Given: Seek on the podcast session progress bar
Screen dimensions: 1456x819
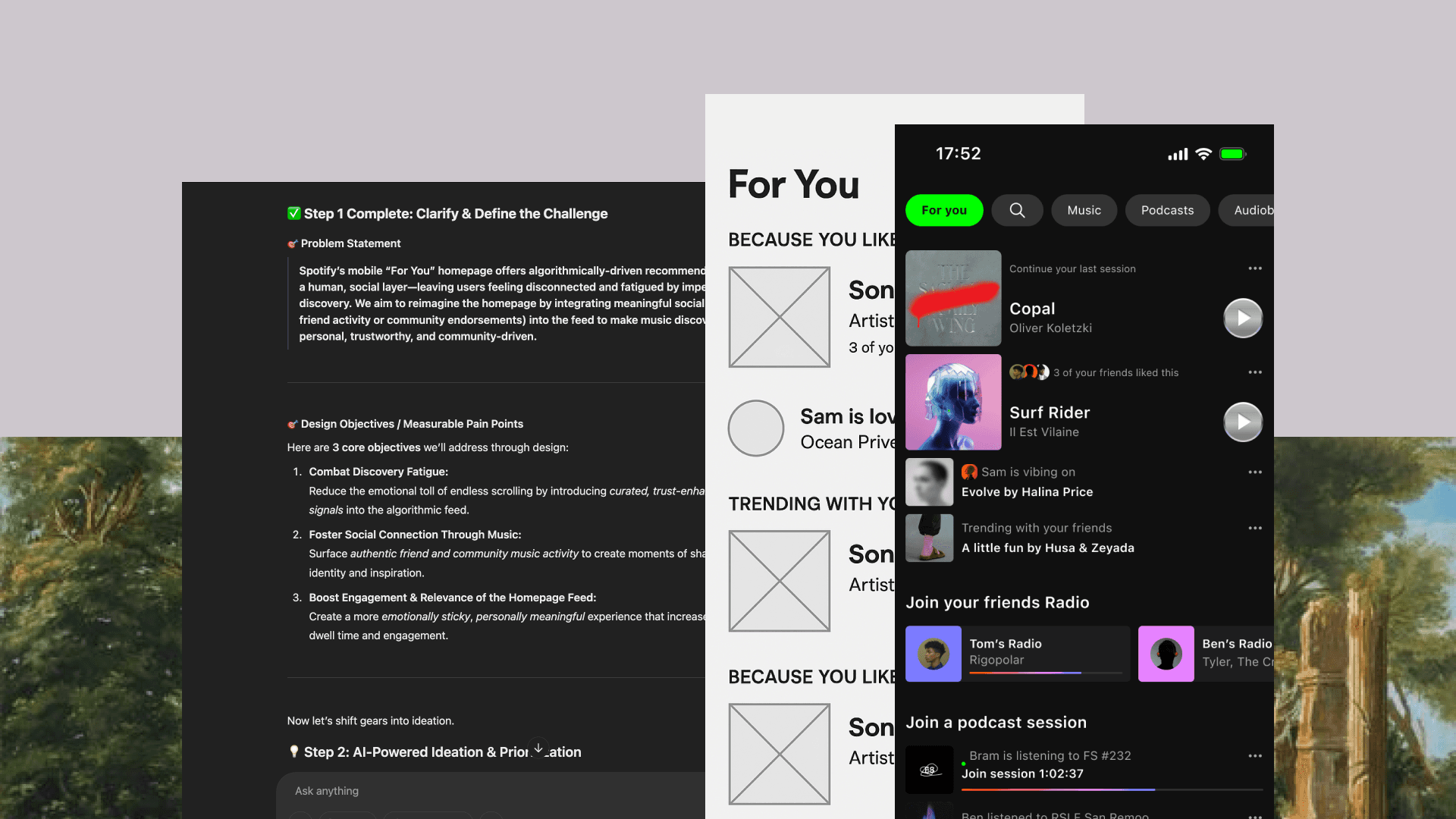Looking at the screenshot, I should pos(1112,790).
